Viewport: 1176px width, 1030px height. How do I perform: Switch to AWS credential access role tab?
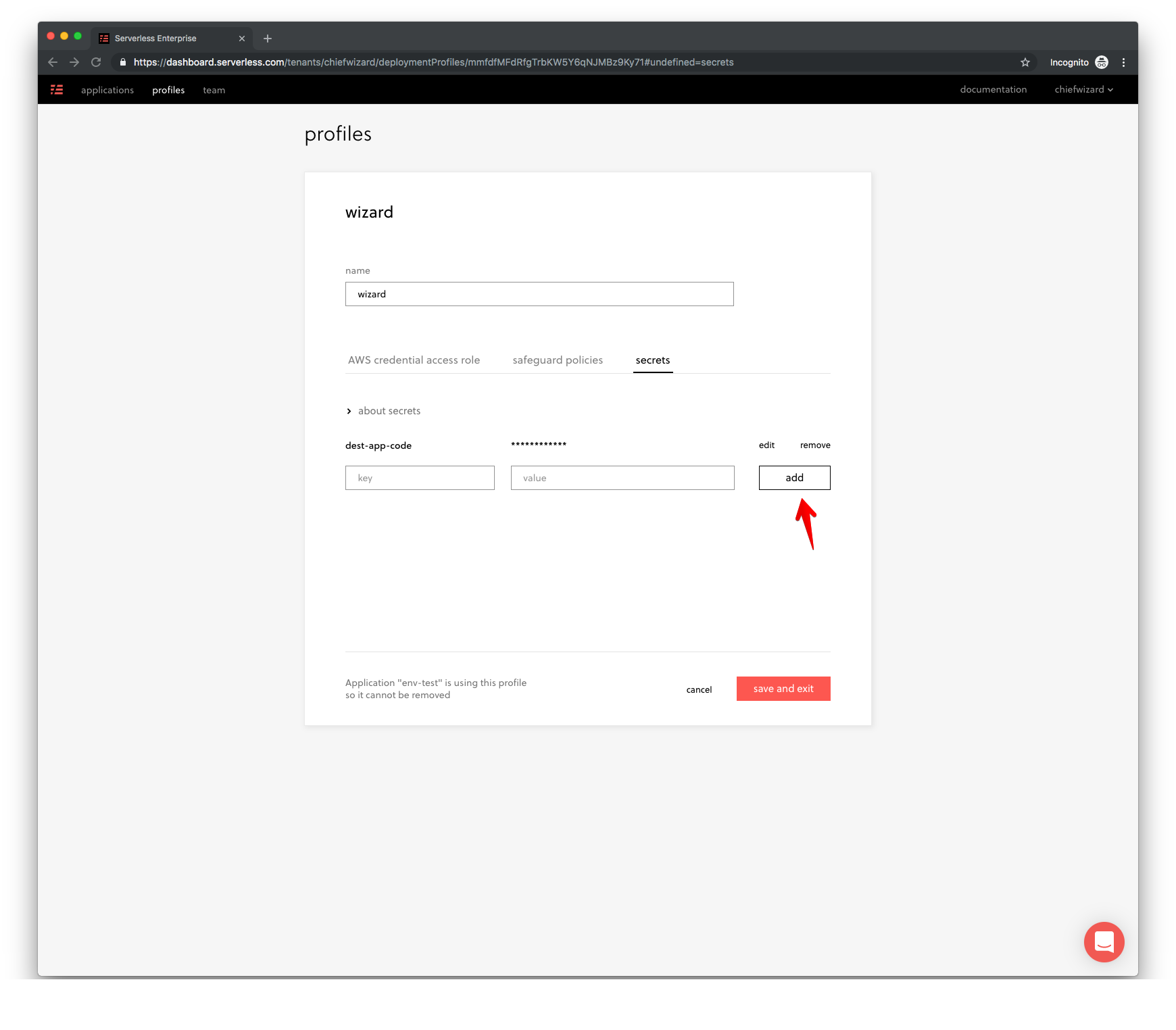coord(414,360)
